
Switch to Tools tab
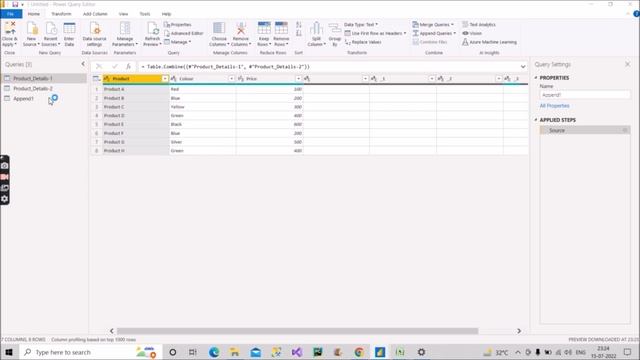tap(145, 14)
